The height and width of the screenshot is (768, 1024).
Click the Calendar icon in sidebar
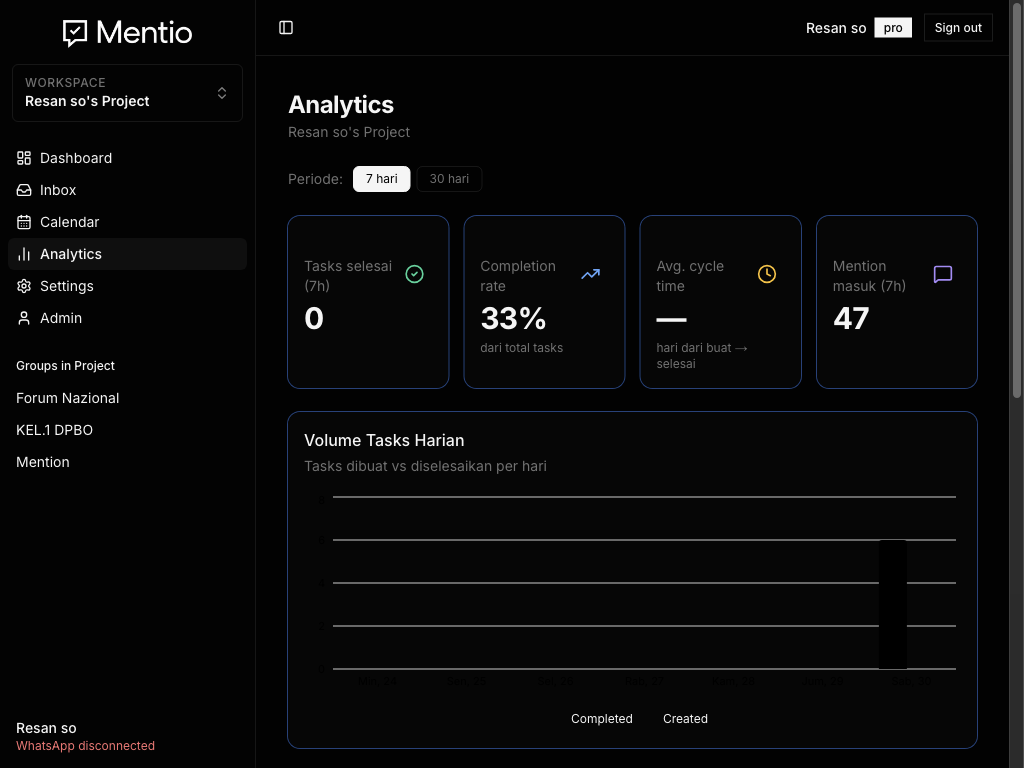24,222
